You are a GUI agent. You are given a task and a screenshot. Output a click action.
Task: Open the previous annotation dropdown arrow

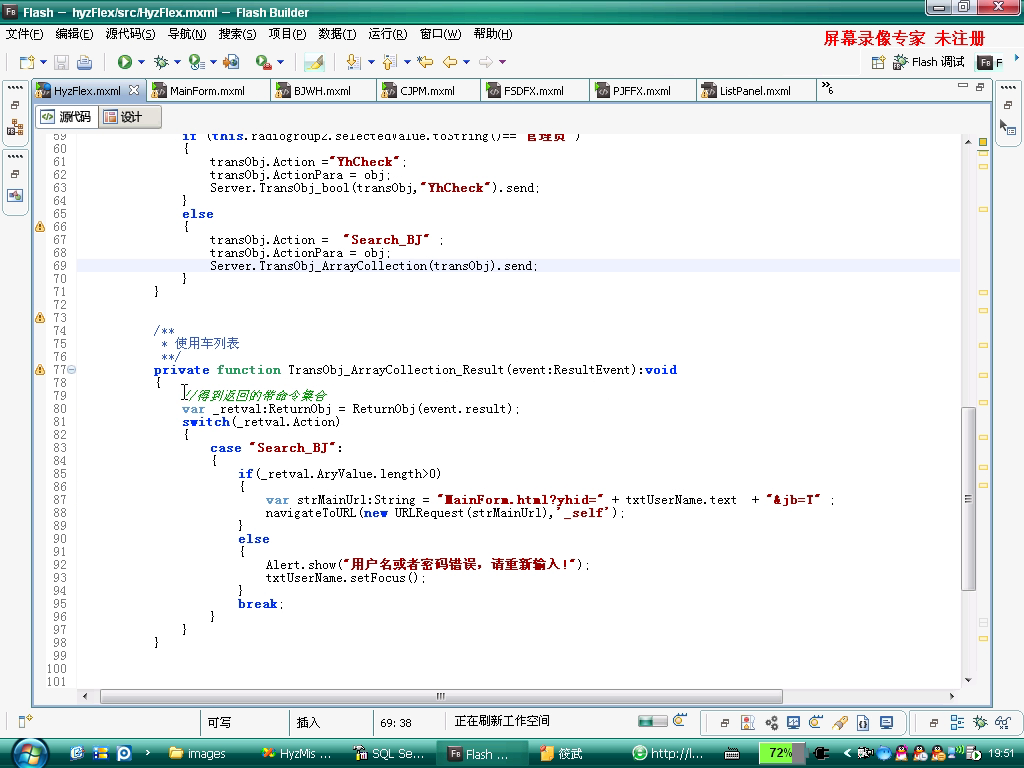[x=407, y=62]
